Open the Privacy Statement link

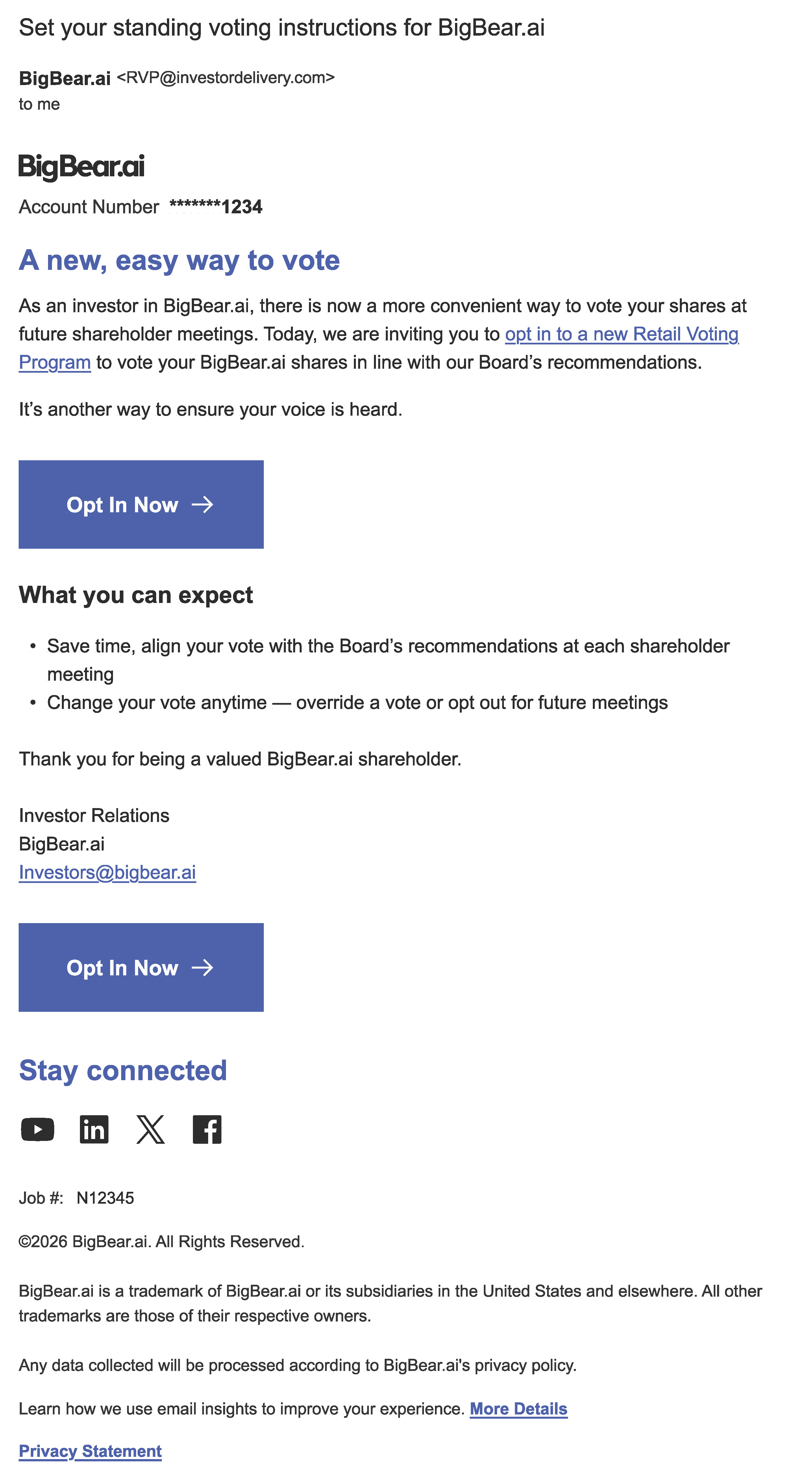pyautogui.click(x=90, y=1451)
